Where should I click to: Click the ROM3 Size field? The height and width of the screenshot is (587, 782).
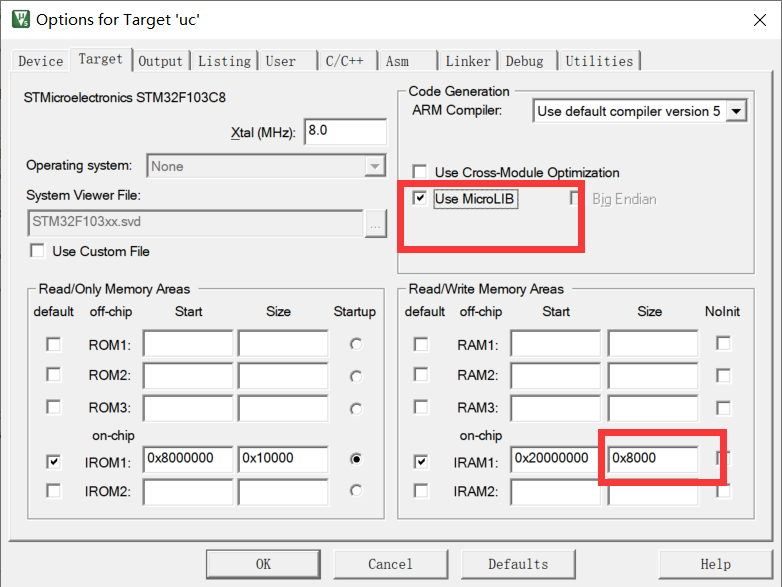coord(283,407)
